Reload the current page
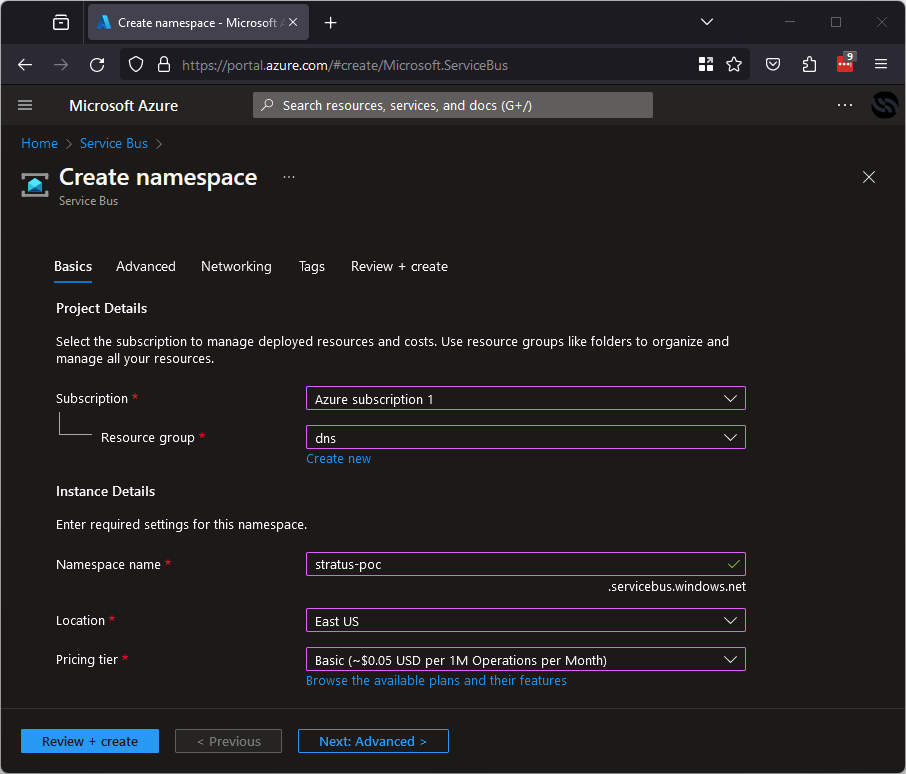 [x=97, y=65]
